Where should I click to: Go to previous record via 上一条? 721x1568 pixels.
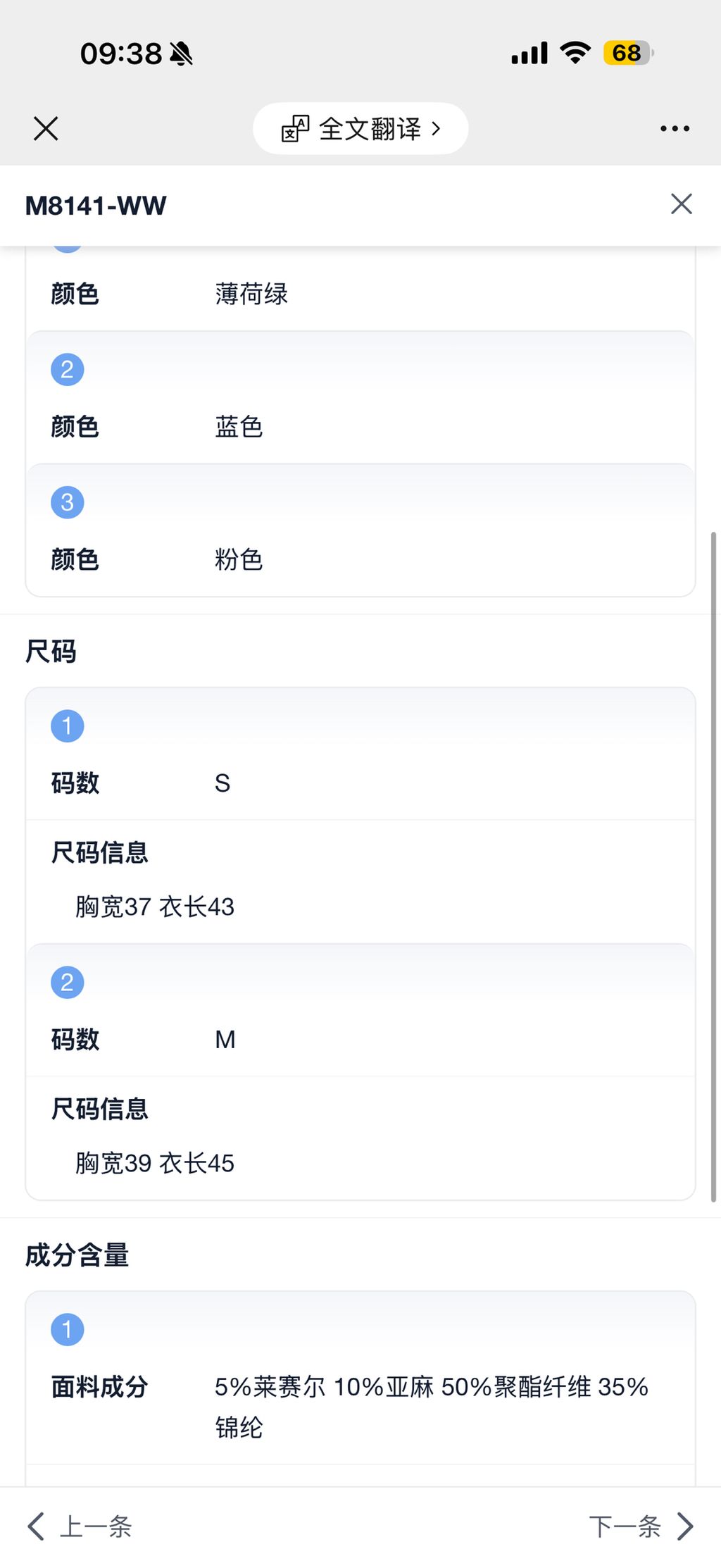[x=96, y=1526]
